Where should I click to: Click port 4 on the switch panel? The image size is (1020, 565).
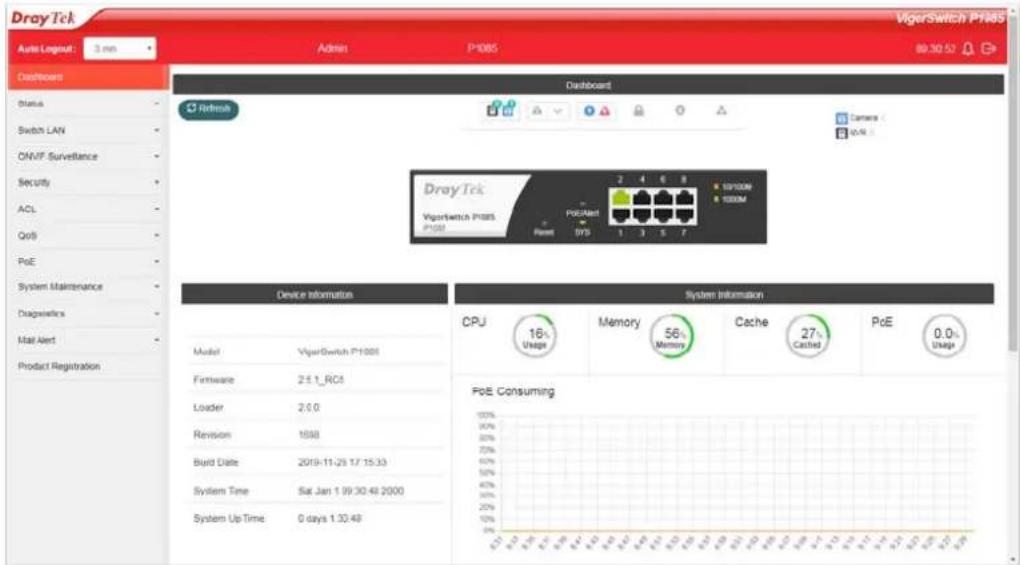point(642,198)
